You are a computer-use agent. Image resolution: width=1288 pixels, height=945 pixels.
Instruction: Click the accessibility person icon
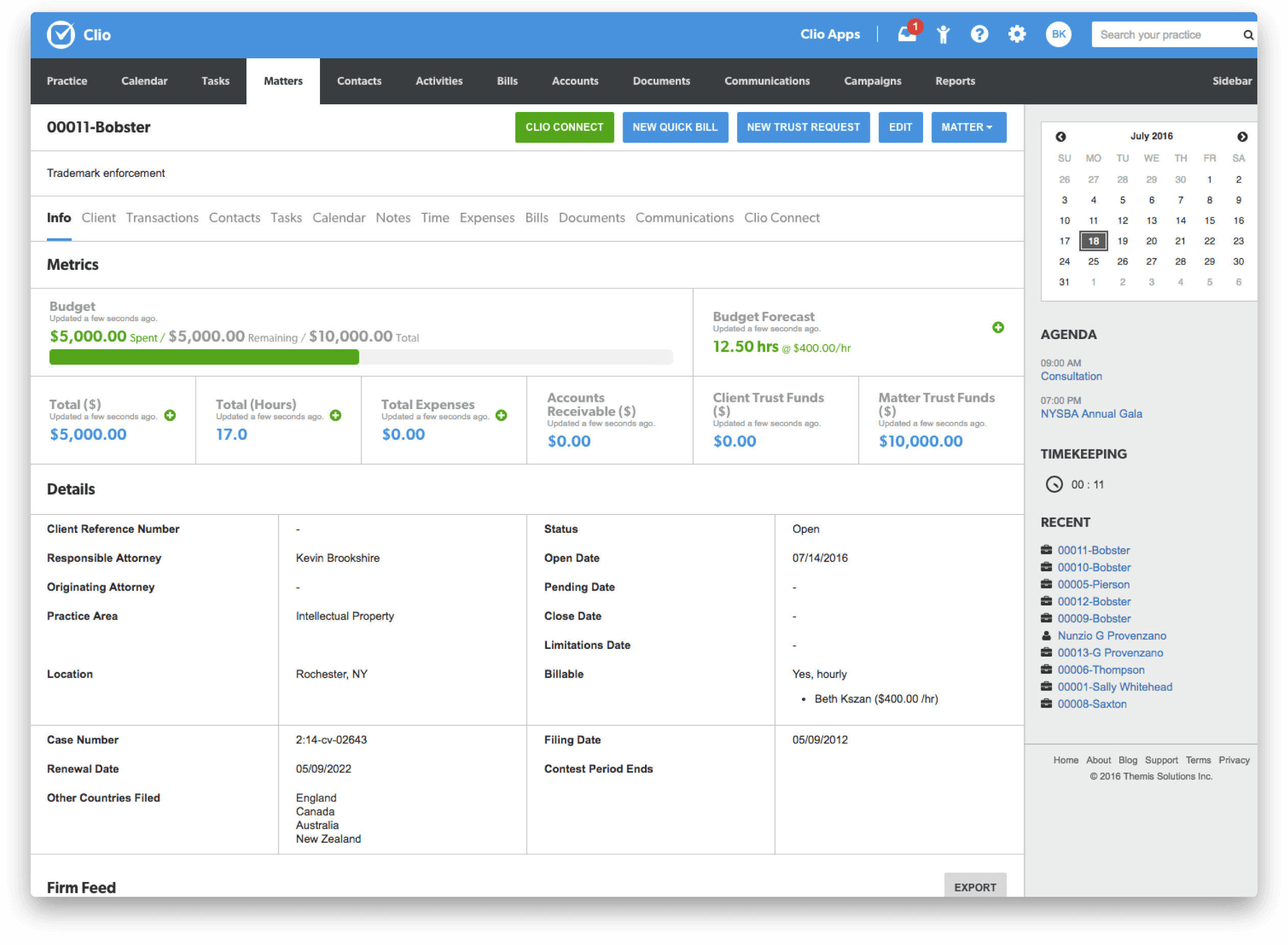click(944, 34)
